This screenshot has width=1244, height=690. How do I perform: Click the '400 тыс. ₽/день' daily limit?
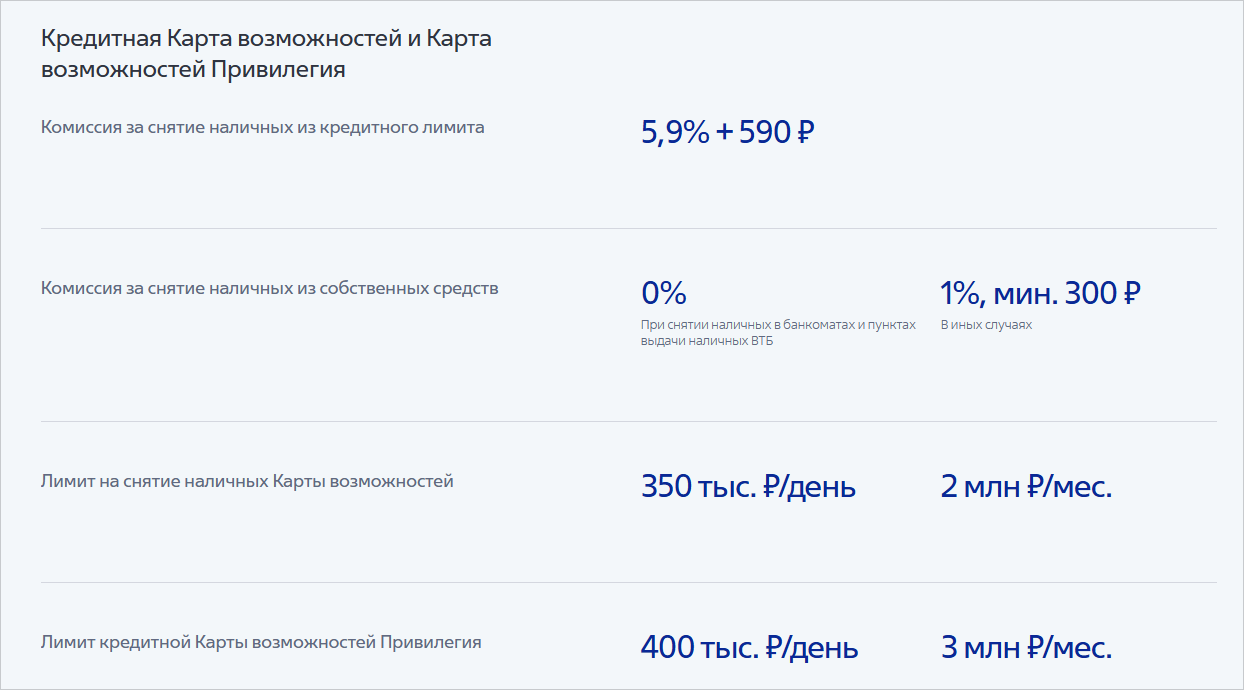749,647
